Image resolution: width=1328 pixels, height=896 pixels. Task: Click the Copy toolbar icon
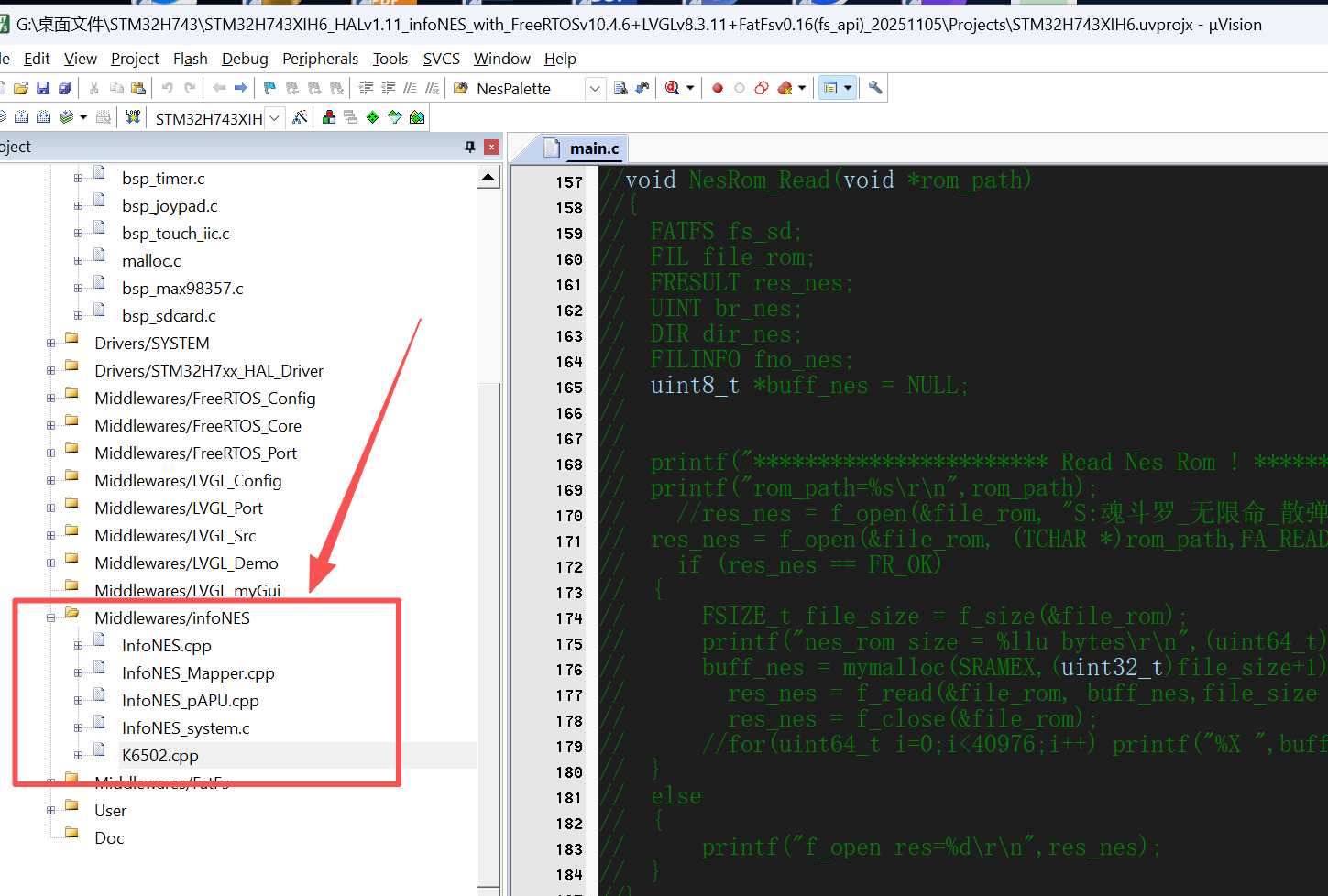116,88
